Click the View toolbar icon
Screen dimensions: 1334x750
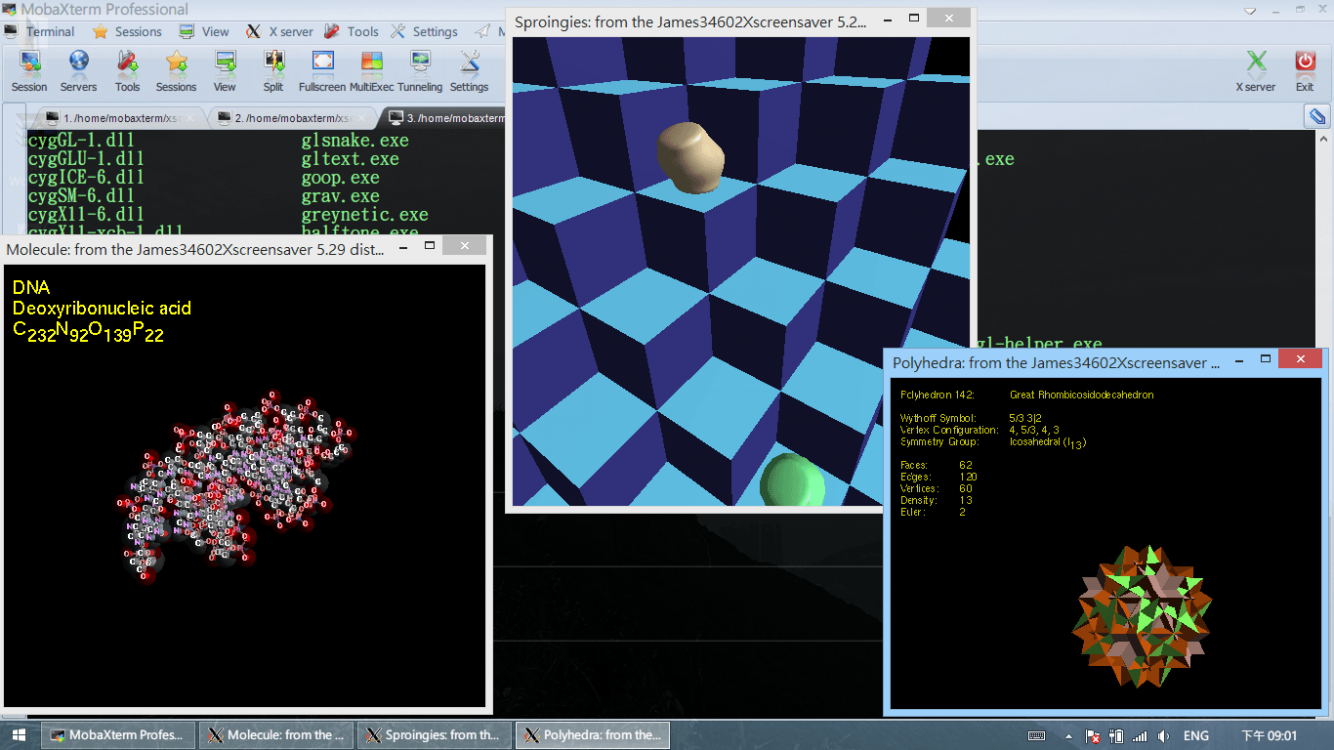click(x=225, y=71)
